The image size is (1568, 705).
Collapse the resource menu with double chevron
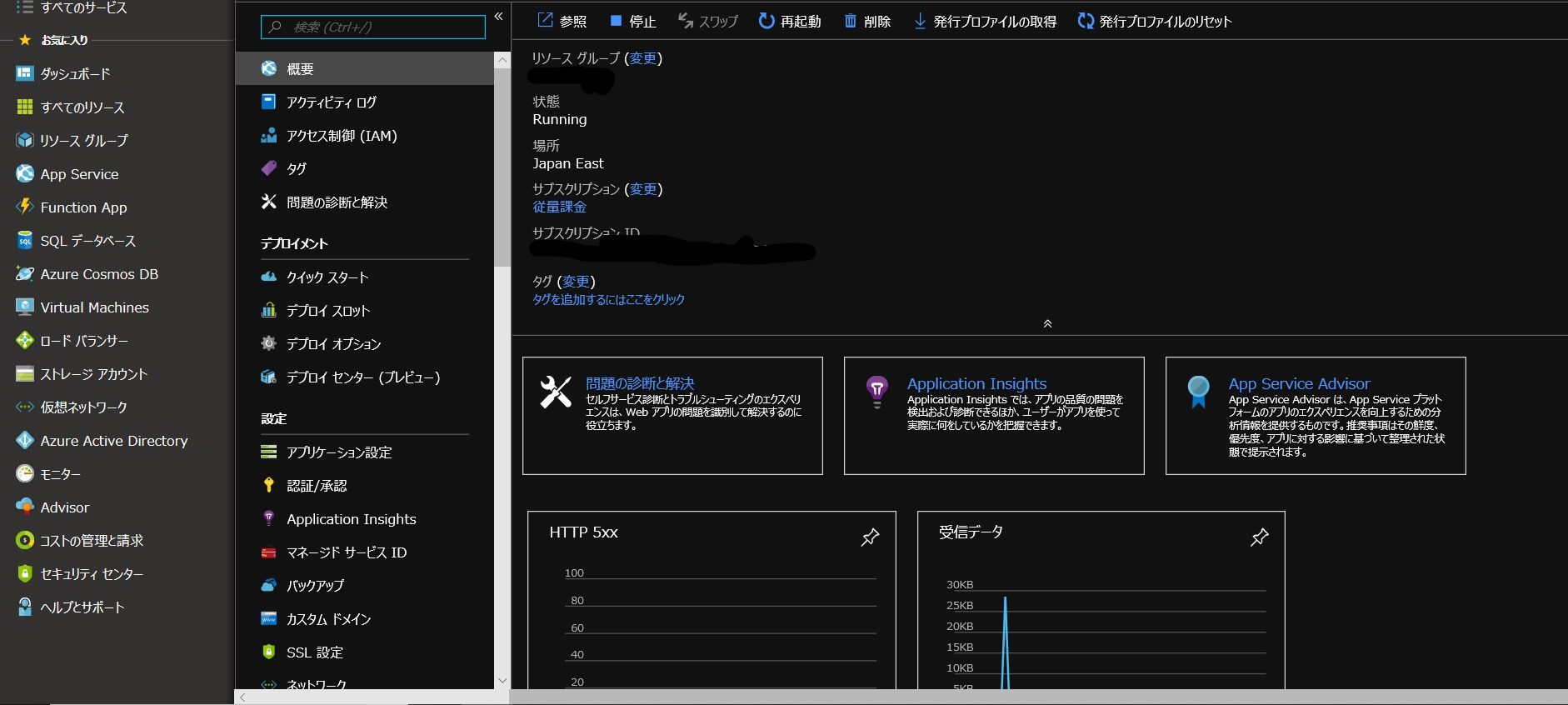click(x=498, y=16)
